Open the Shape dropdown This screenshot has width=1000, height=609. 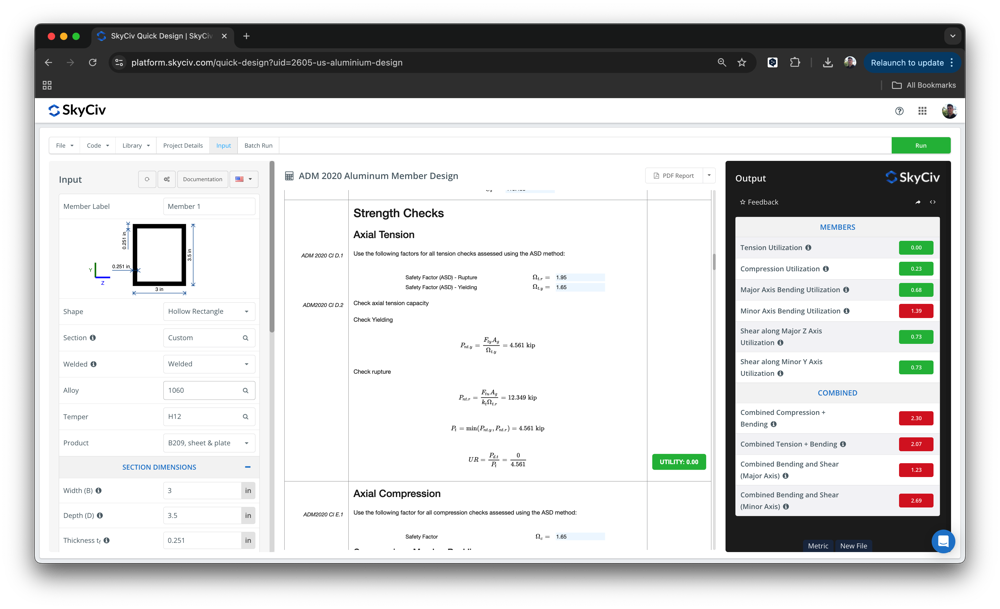click(x=208, y=312)
